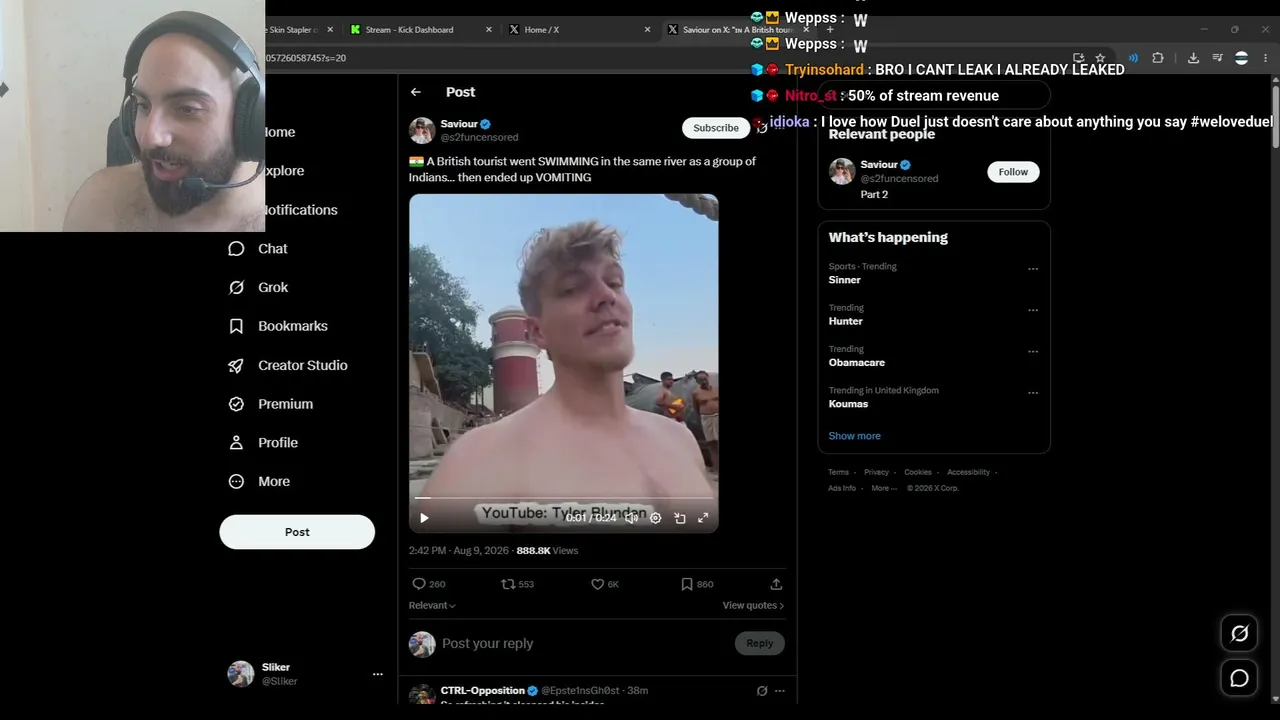Open a new browser tab
Screen dimensions: 1280x720
click(x=830, y=30)
